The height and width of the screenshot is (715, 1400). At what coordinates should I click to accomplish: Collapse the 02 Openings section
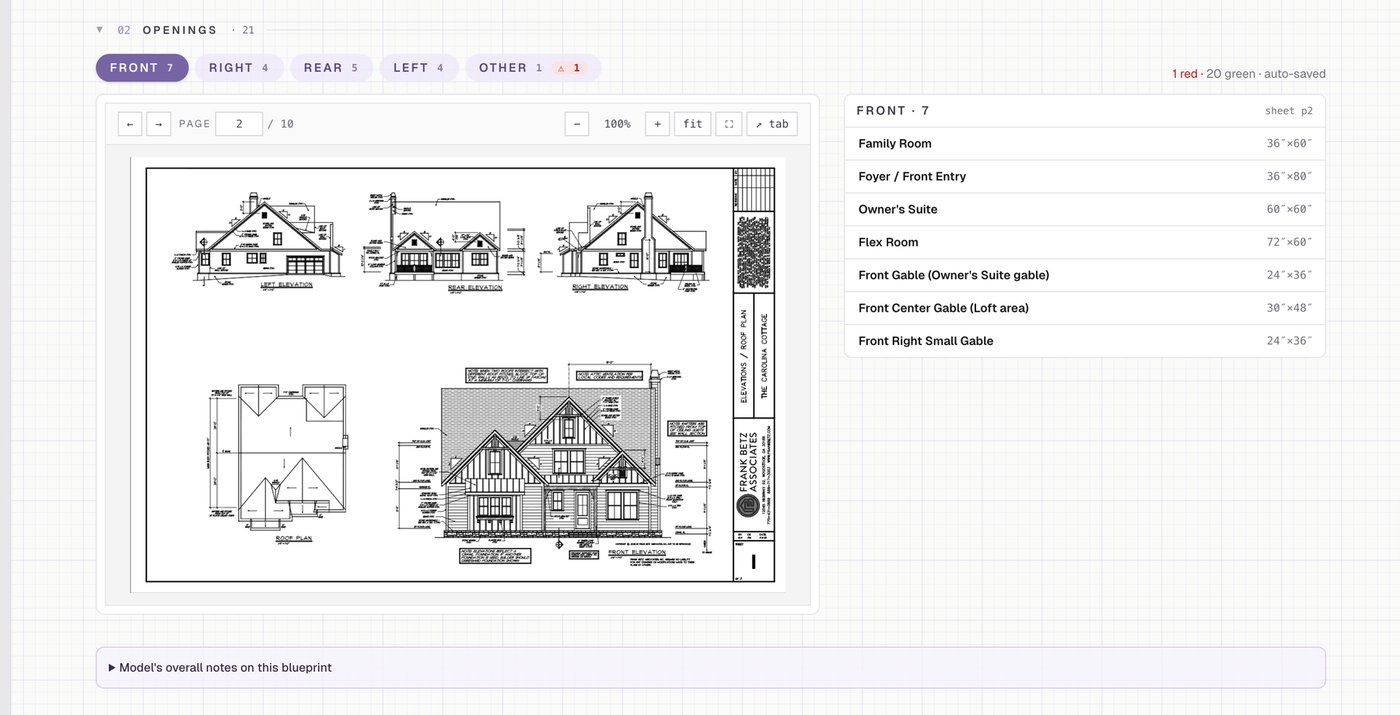click(x=100, y=30)
